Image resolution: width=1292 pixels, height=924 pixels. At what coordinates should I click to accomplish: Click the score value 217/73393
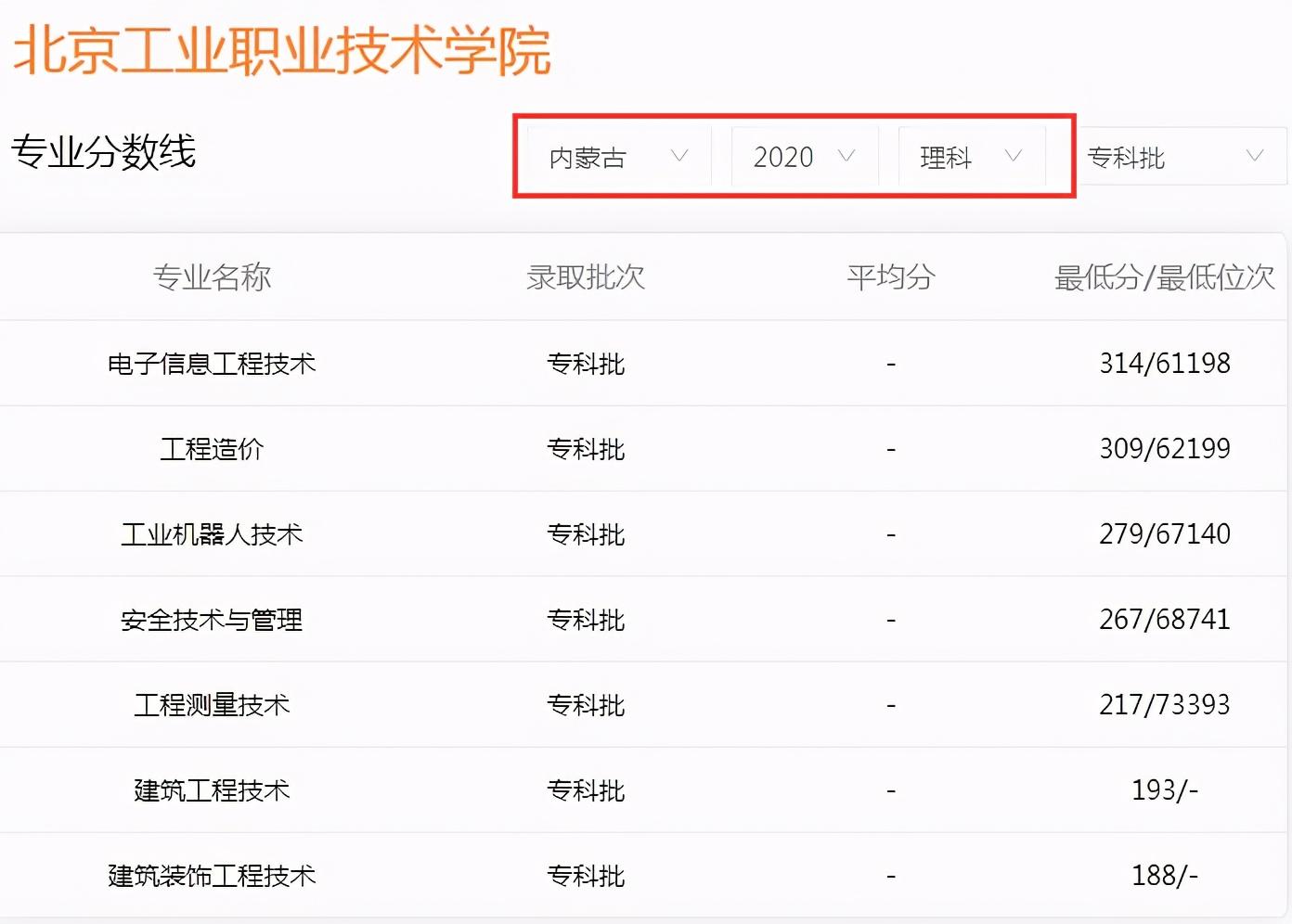[1165, 705]
